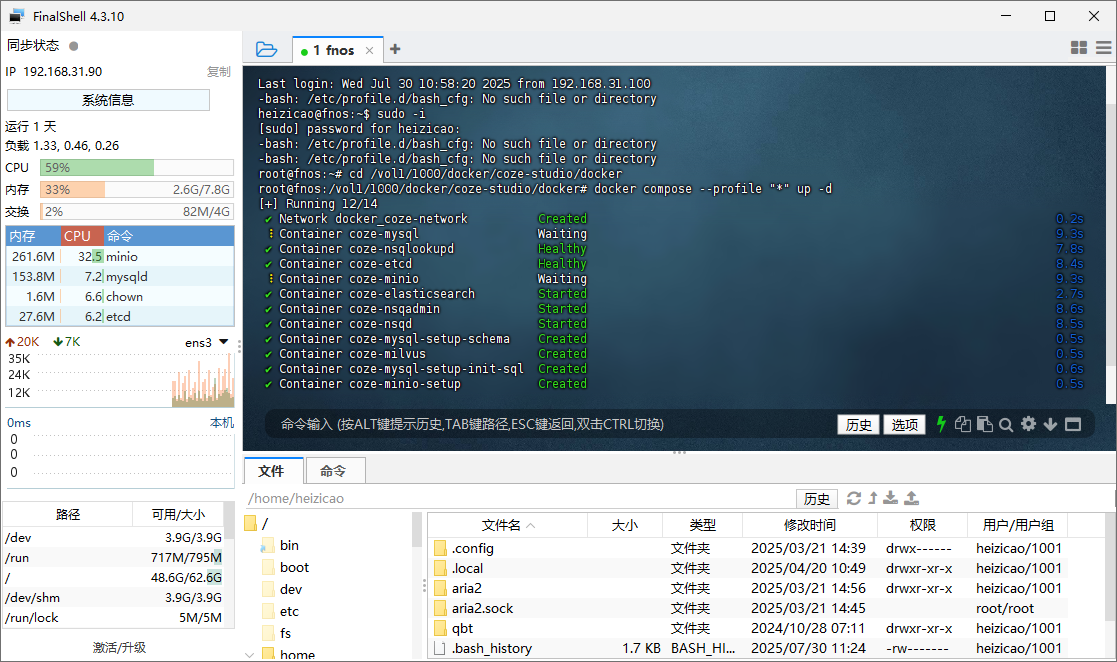Click the green lightning quick command icon
Screen dimensions: 1117x662
click(941, 424)
